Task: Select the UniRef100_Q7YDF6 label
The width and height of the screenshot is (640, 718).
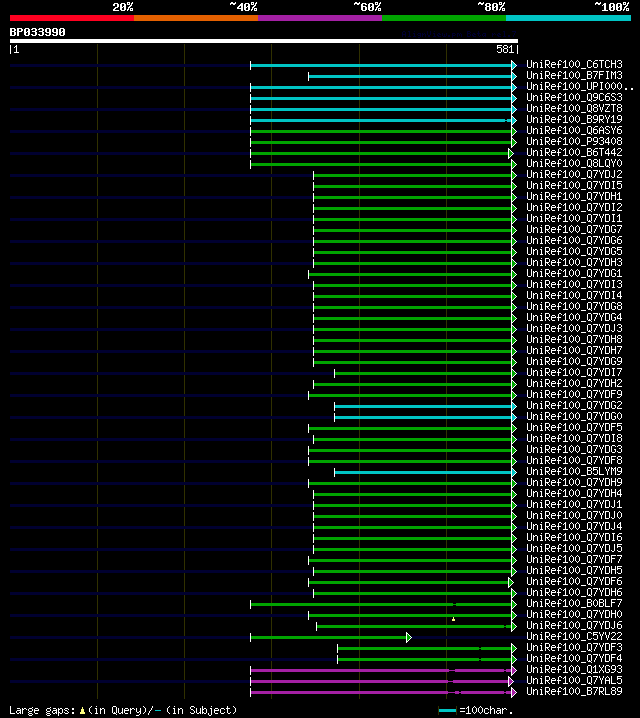Action: coord(574,581)
